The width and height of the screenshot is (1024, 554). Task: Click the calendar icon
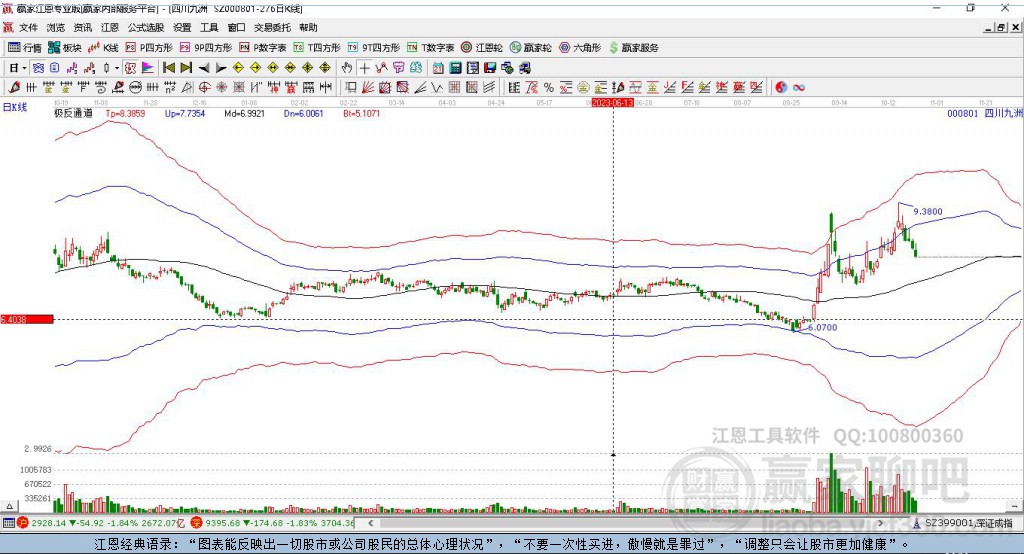[x=438, y=68]
